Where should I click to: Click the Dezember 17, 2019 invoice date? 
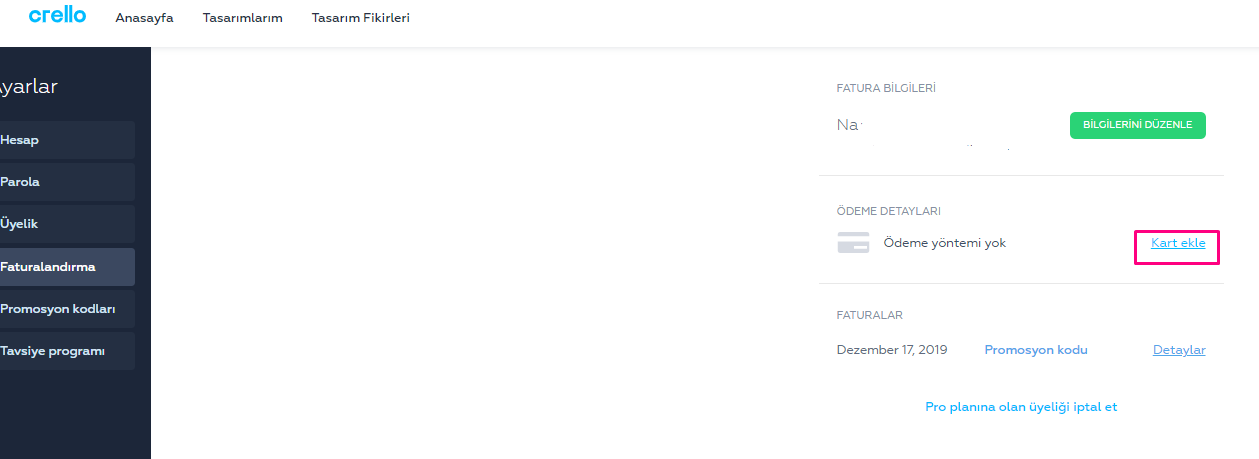(892, 350)
